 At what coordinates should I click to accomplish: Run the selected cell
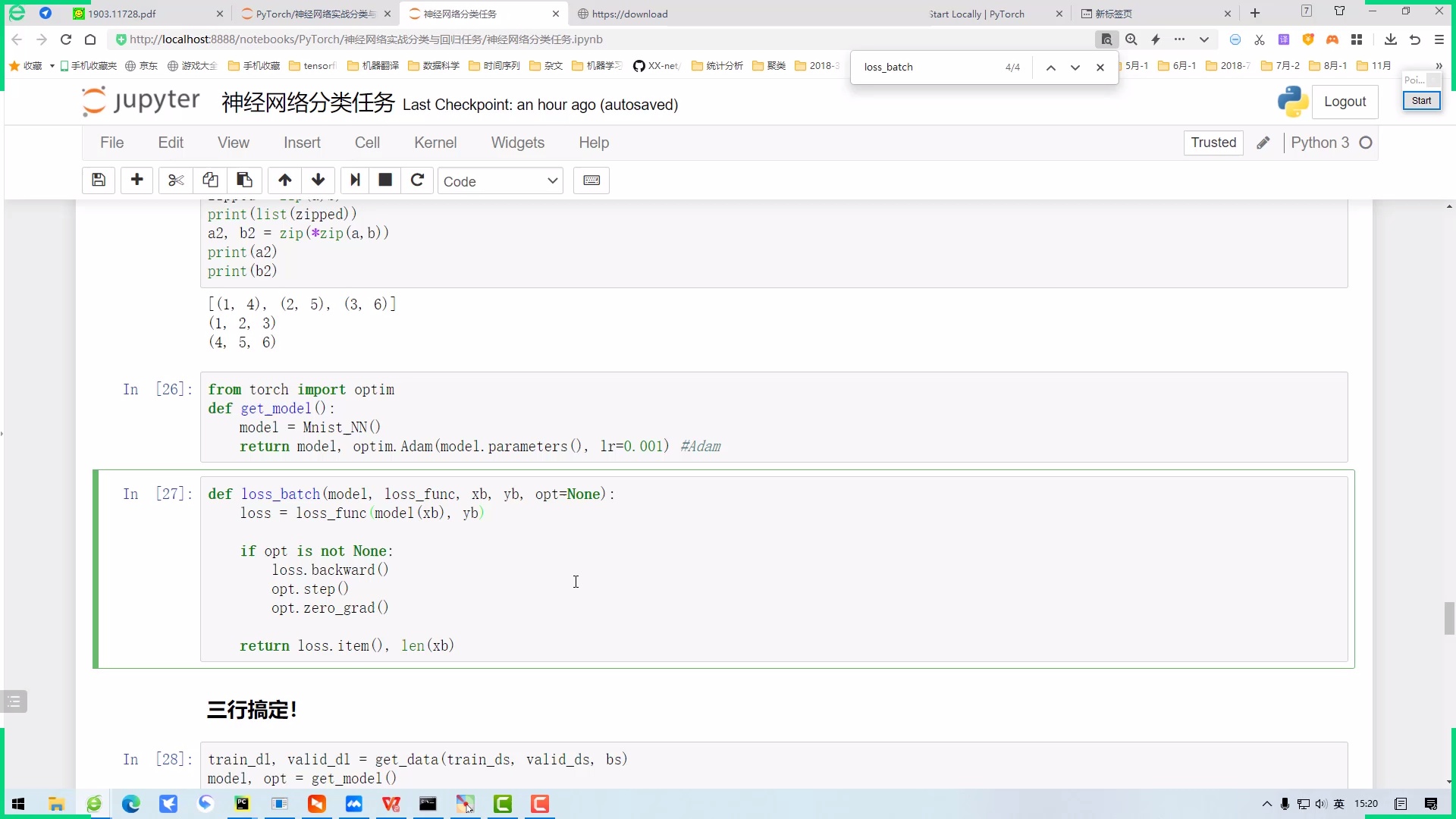(355, 180)
